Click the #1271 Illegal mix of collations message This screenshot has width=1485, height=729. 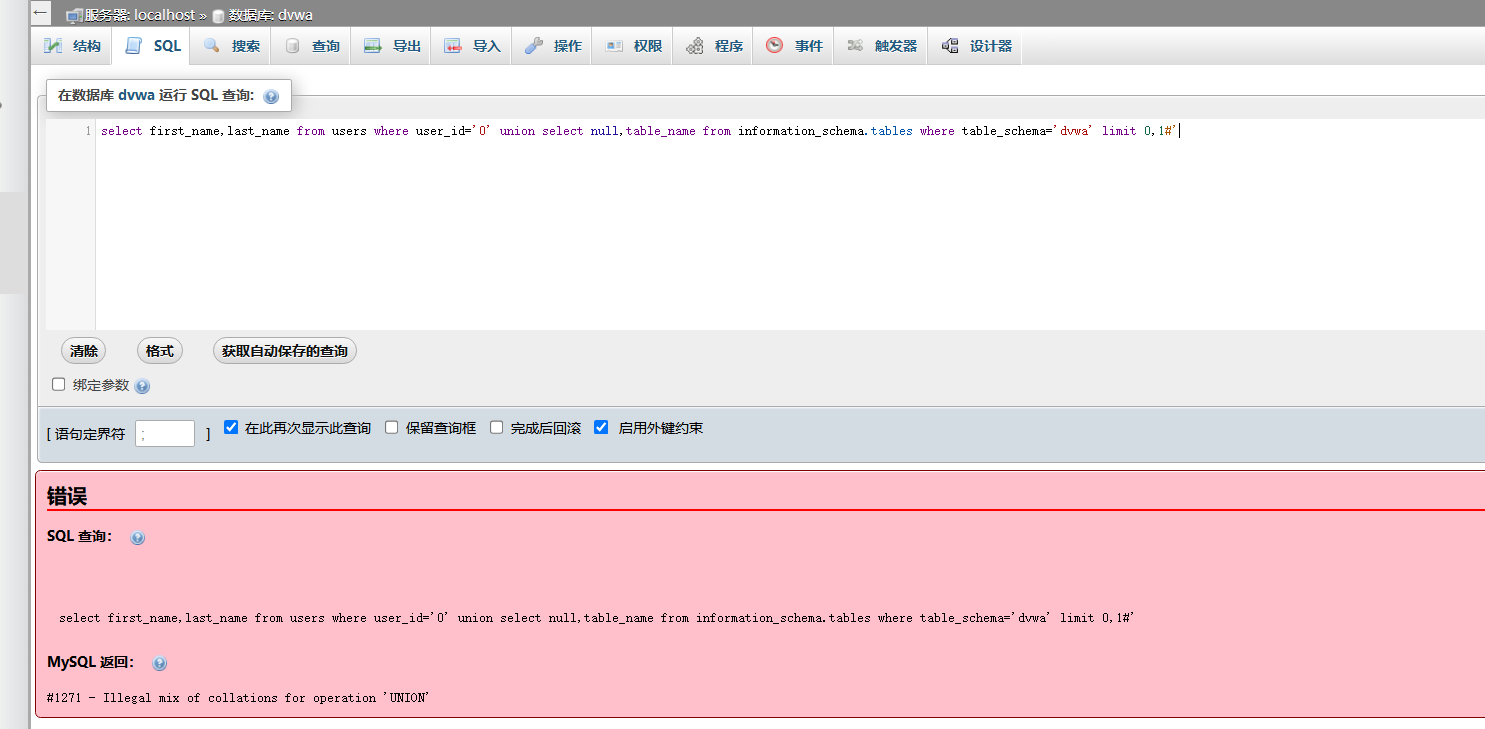tap(238, 698)
